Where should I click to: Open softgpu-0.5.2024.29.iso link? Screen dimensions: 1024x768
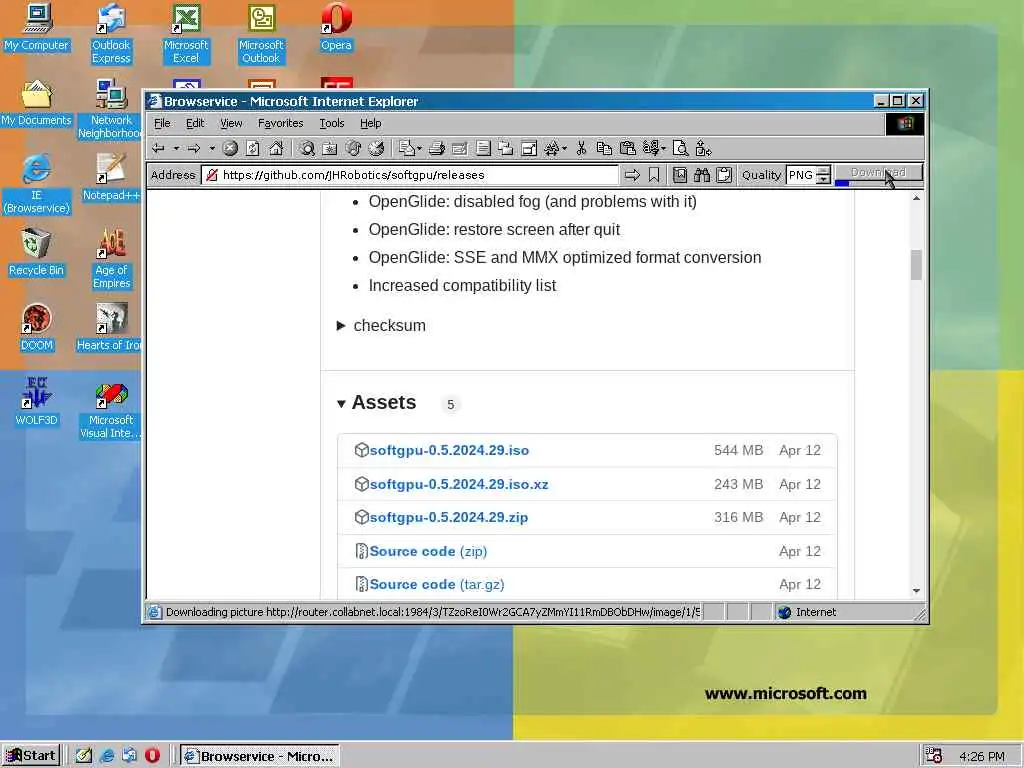point(449,451)
